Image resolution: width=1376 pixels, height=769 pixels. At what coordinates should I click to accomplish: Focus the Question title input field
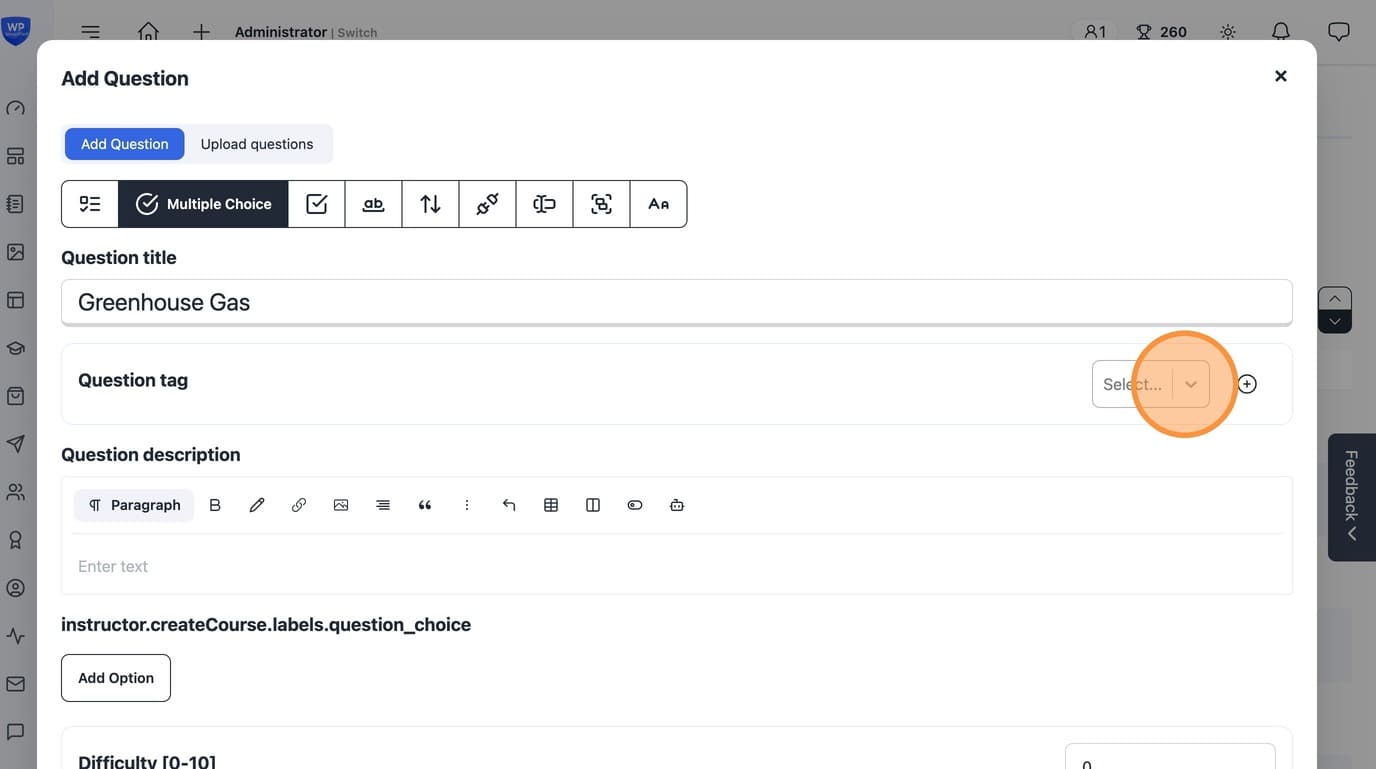click(677, 302)
